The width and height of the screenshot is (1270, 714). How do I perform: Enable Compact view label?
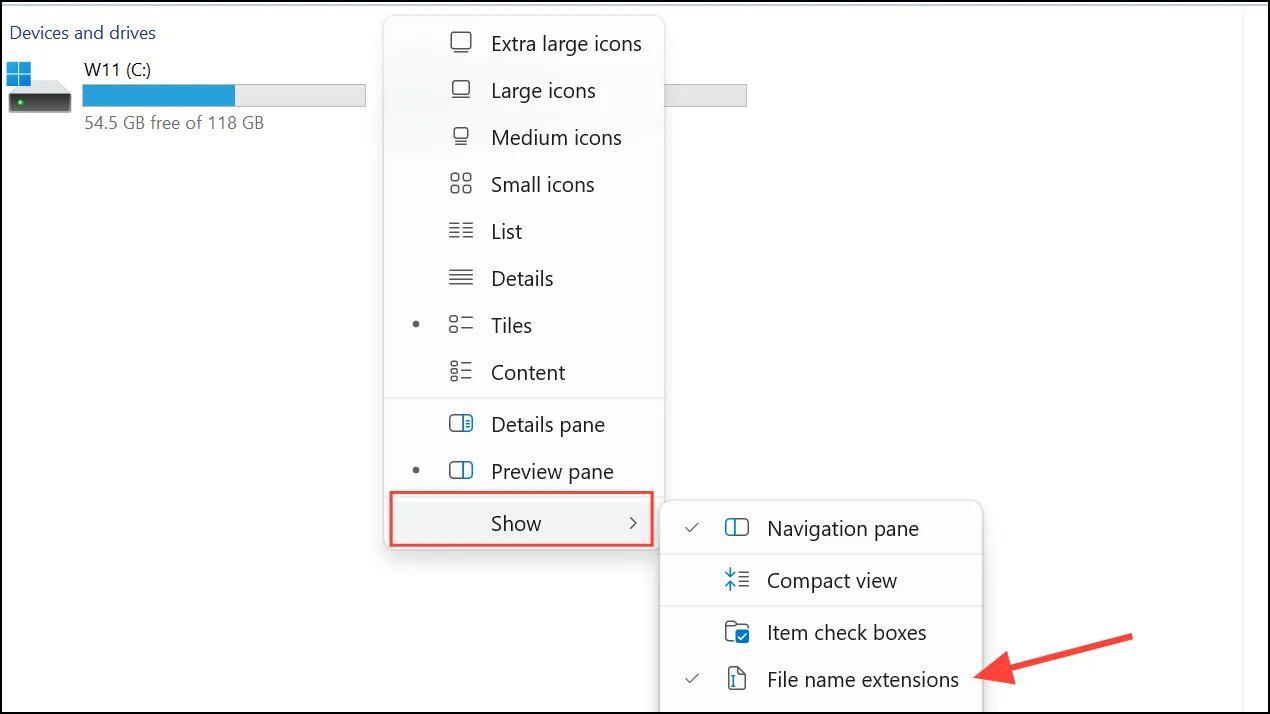(x=832, y=581)
